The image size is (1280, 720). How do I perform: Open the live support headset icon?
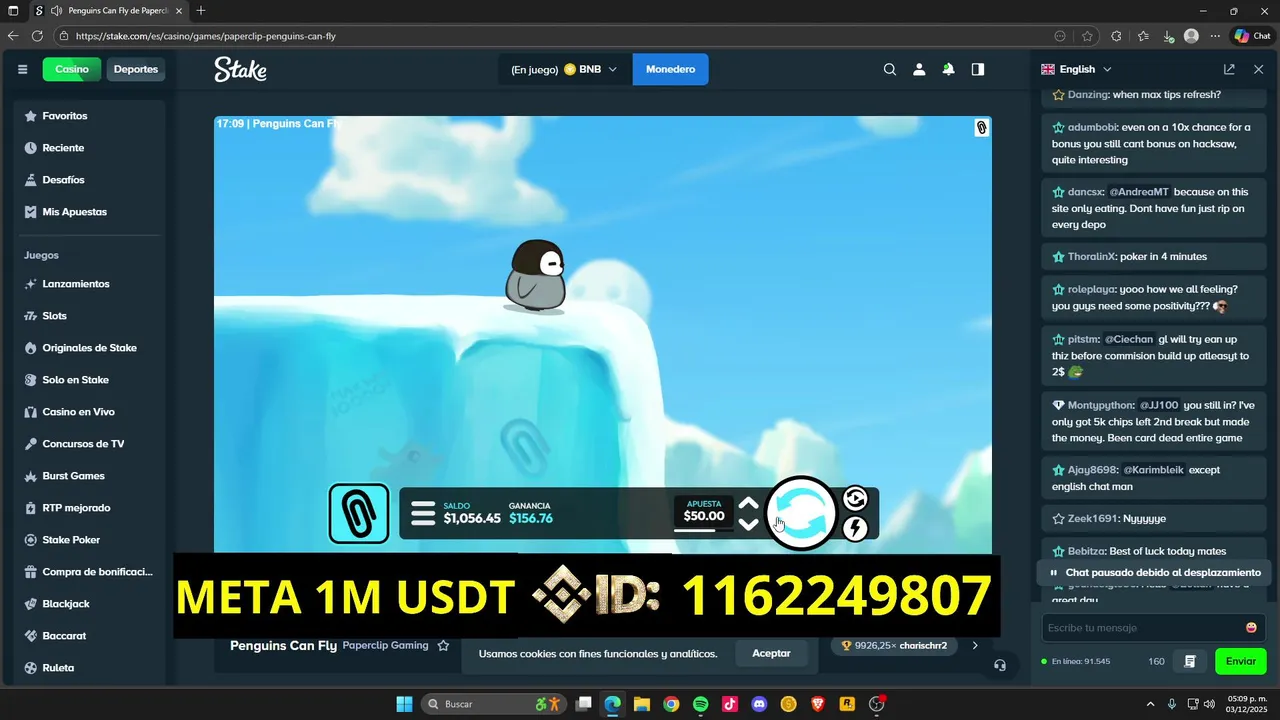pyautogui.click(x=1000, y=665)
